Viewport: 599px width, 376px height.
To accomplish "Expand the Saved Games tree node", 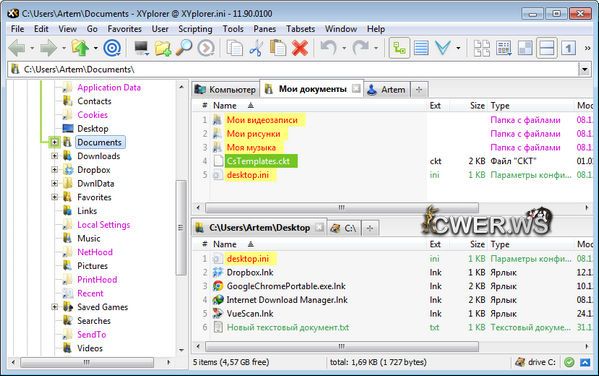I will pos(55,307).
